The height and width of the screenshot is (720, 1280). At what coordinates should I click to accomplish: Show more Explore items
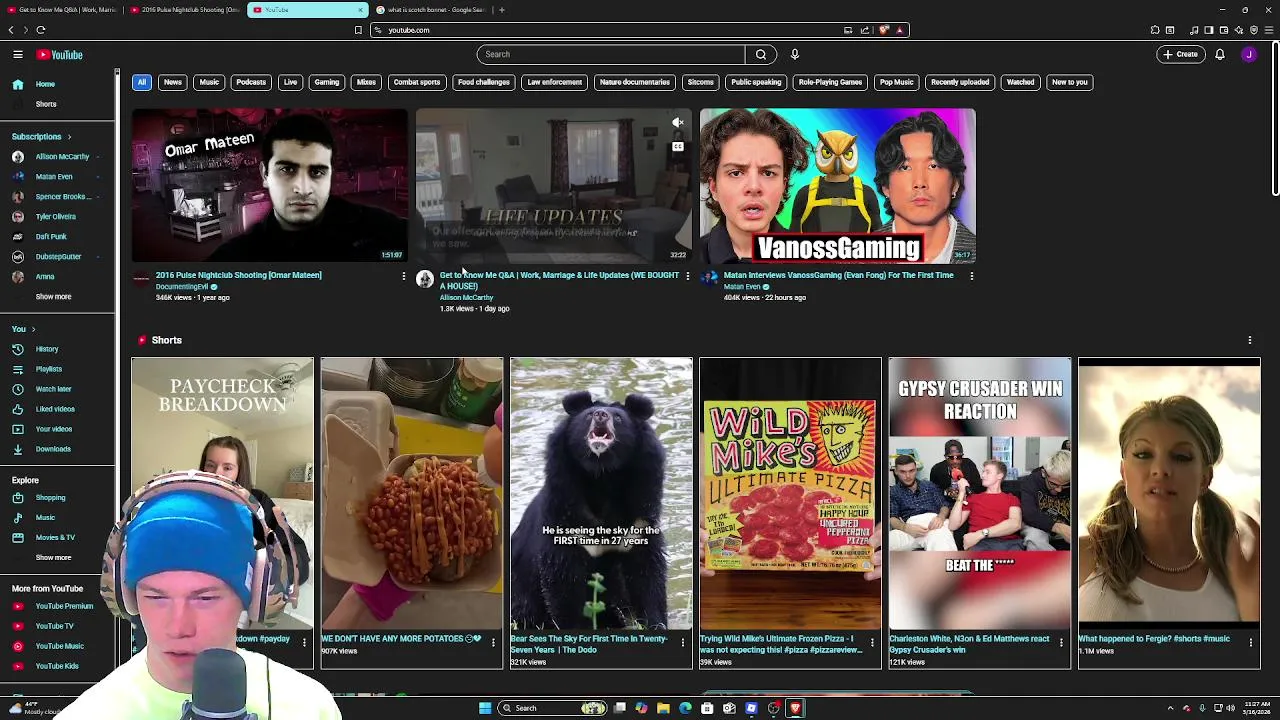click(x=54, y=558)
